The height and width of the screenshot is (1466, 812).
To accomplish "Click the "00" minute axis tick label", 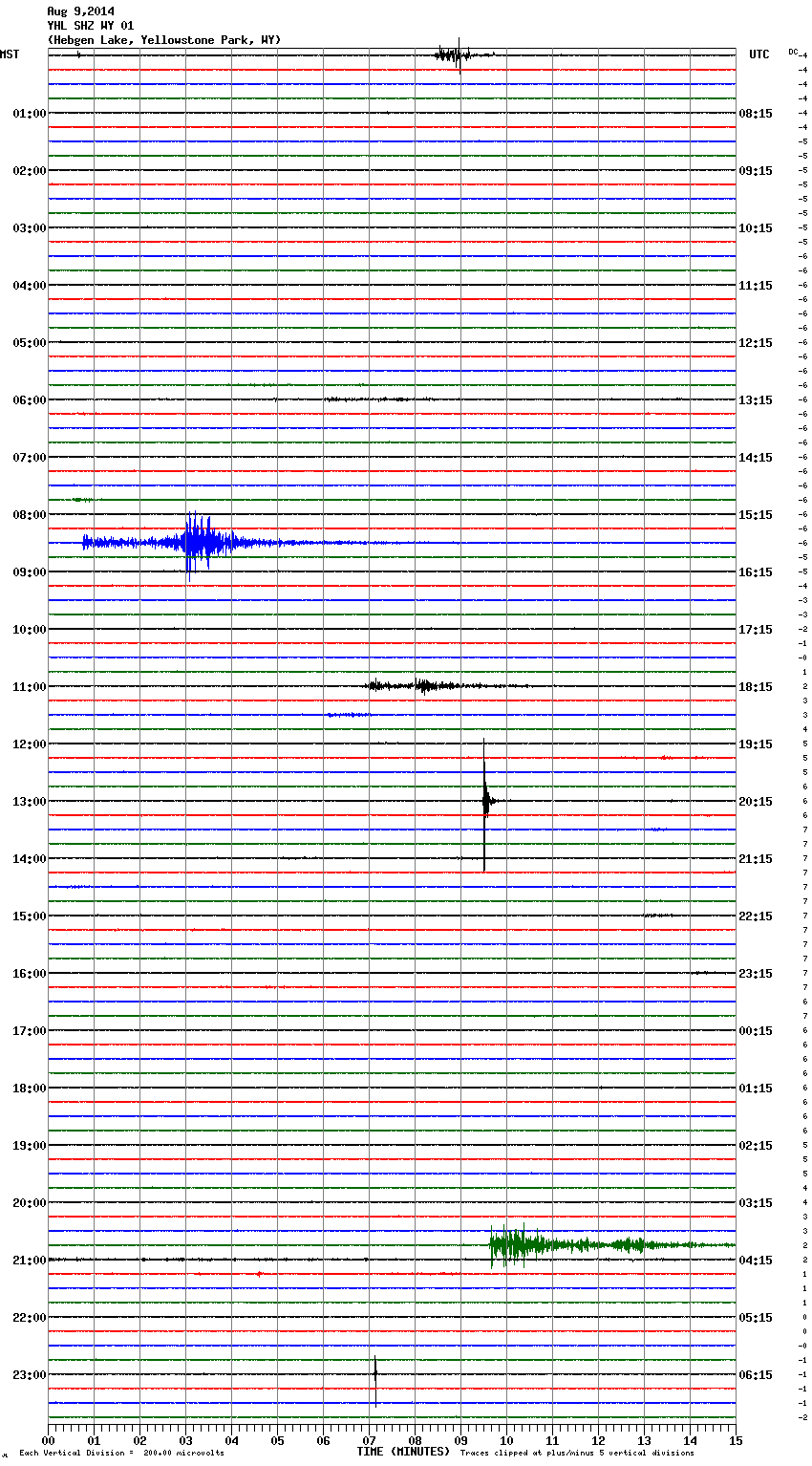I will coord(49,1440).
